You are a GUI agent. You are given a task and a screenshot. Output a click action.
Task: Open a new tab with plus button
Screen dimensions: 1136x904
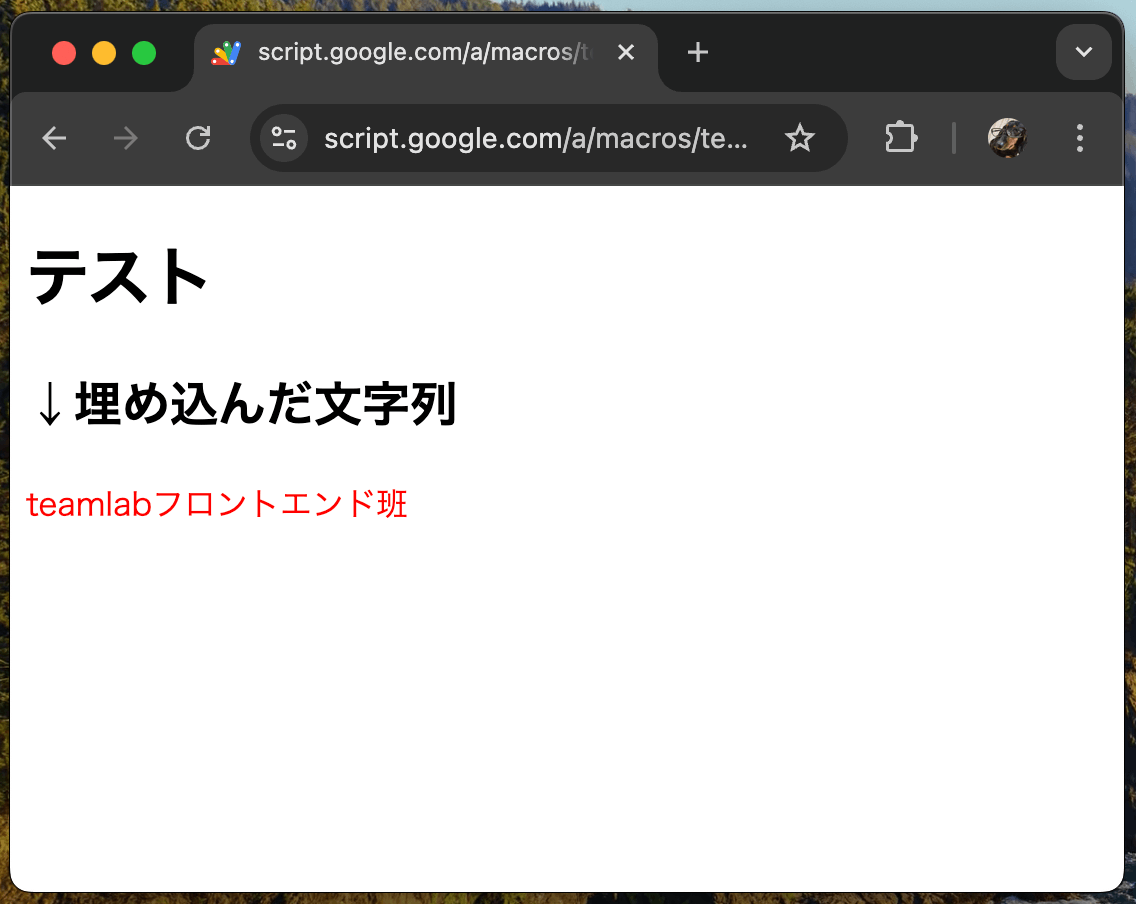click(x=698, y=52)
